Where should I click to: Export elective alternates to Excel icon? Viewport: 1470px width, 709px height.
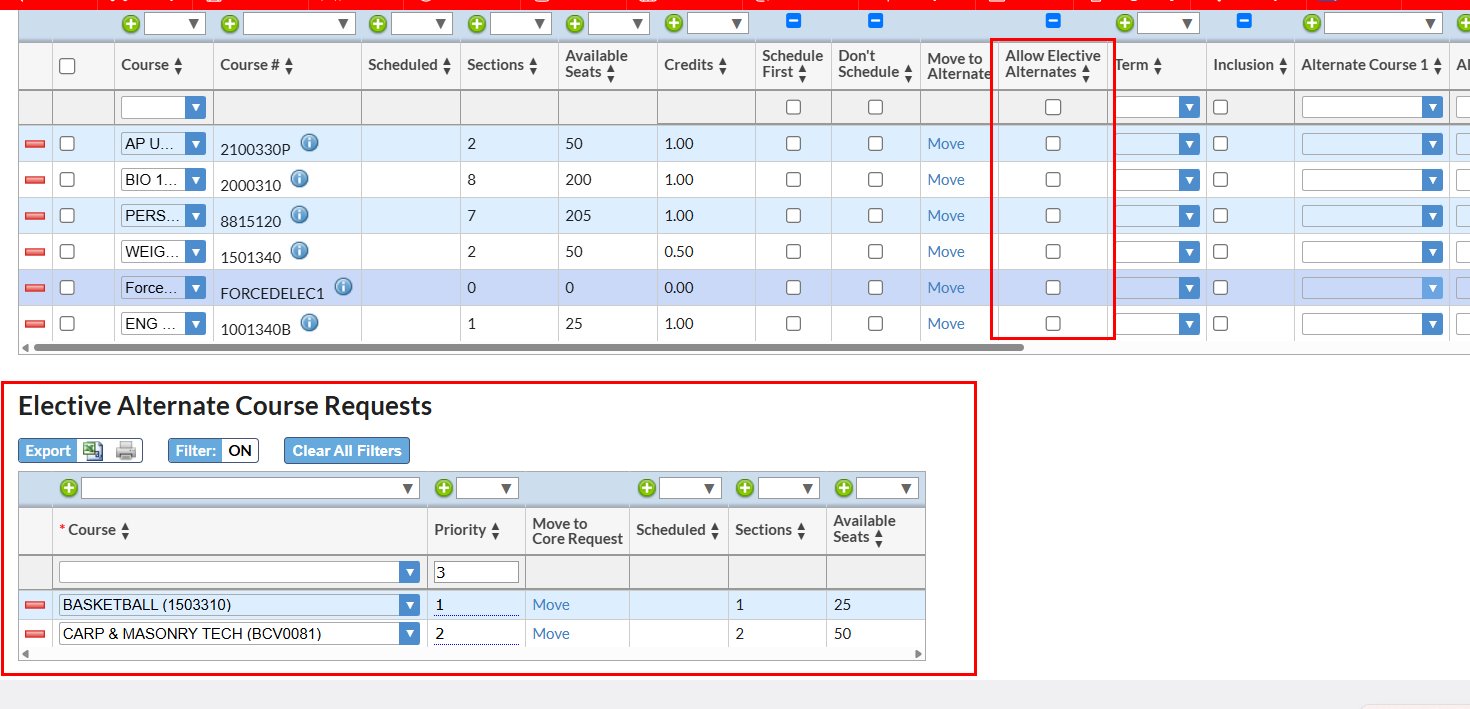coord(93,451)
